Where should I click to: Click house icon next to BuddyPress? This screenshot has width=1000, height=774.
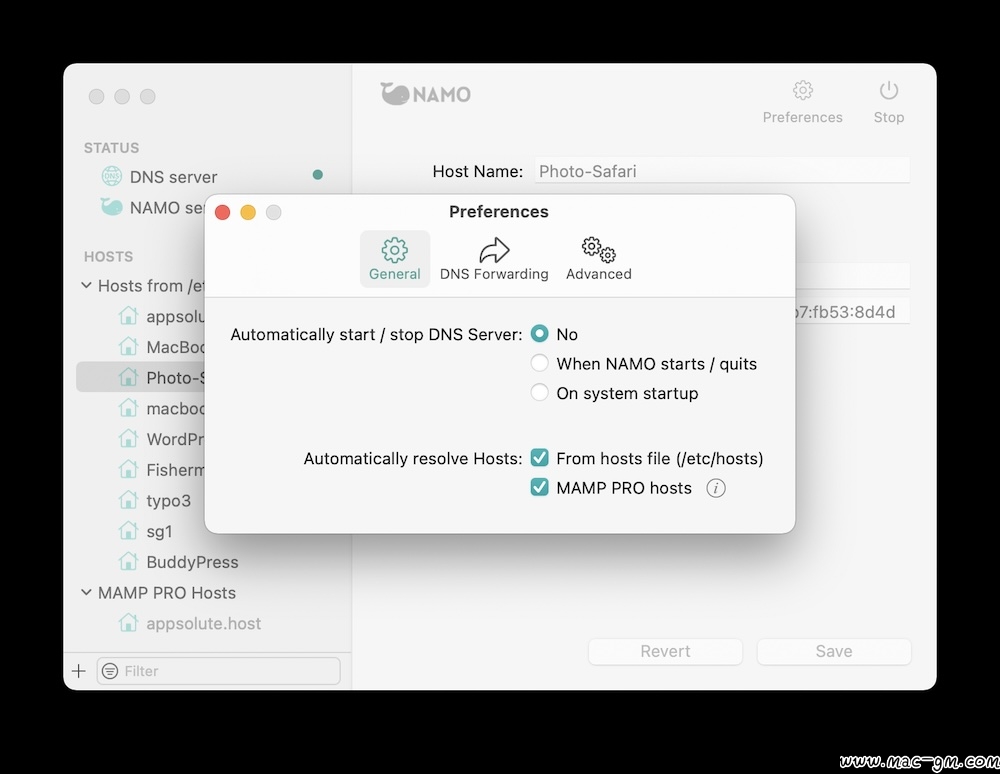(128, 561)
